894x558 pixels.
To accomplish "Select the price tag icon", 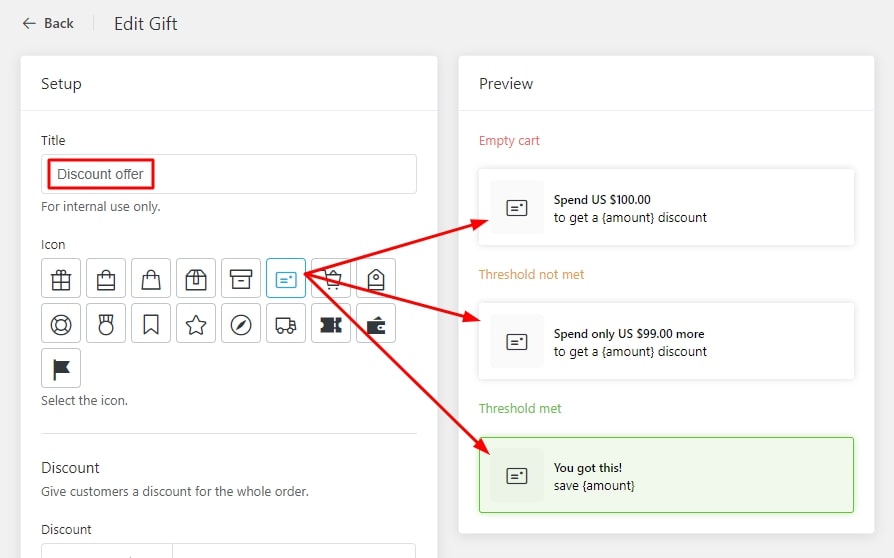I will point(376,279).
